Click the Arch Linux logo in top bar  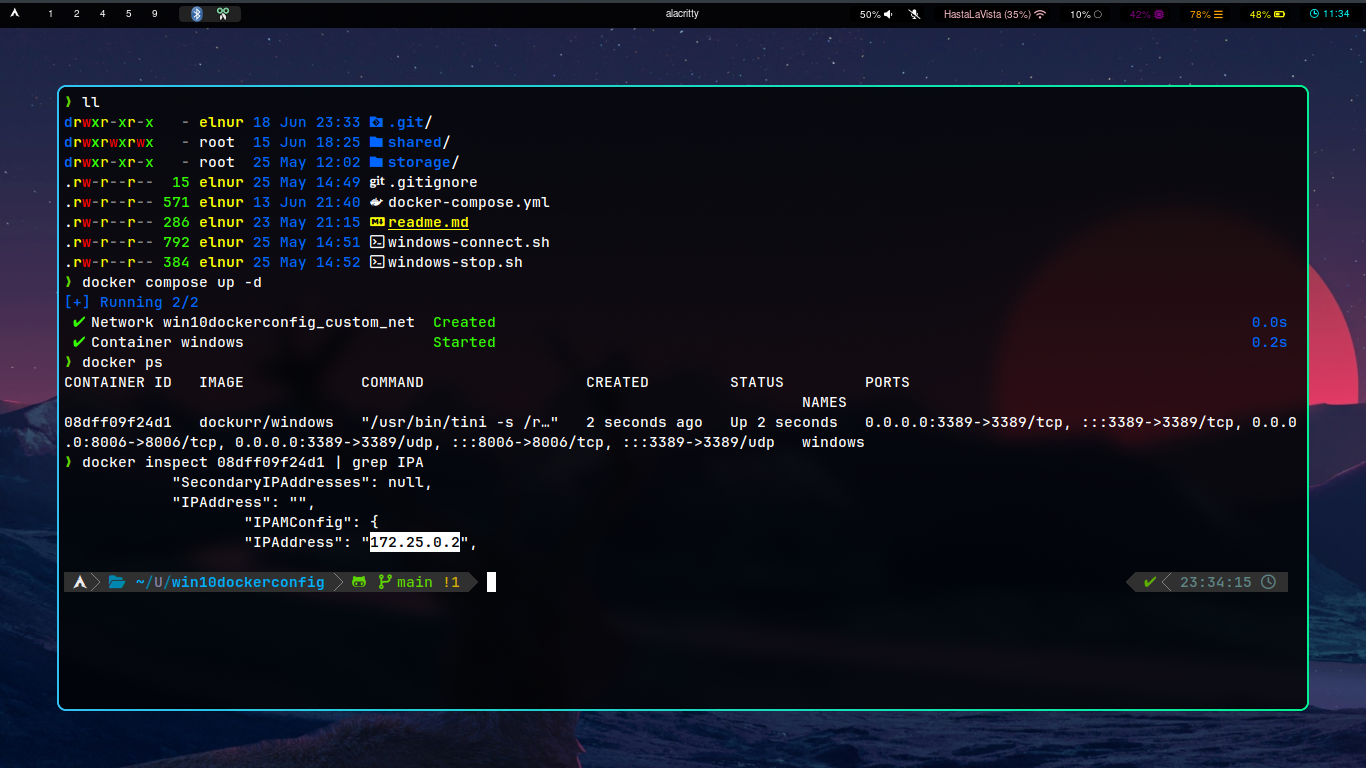pos(15,14)
